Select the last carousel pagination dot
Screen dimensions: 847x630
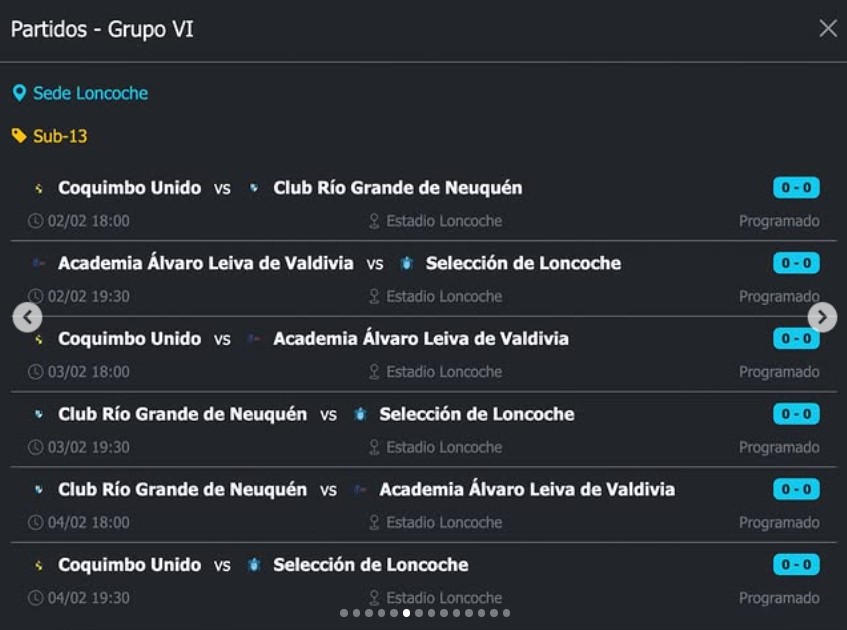(506, 613)
